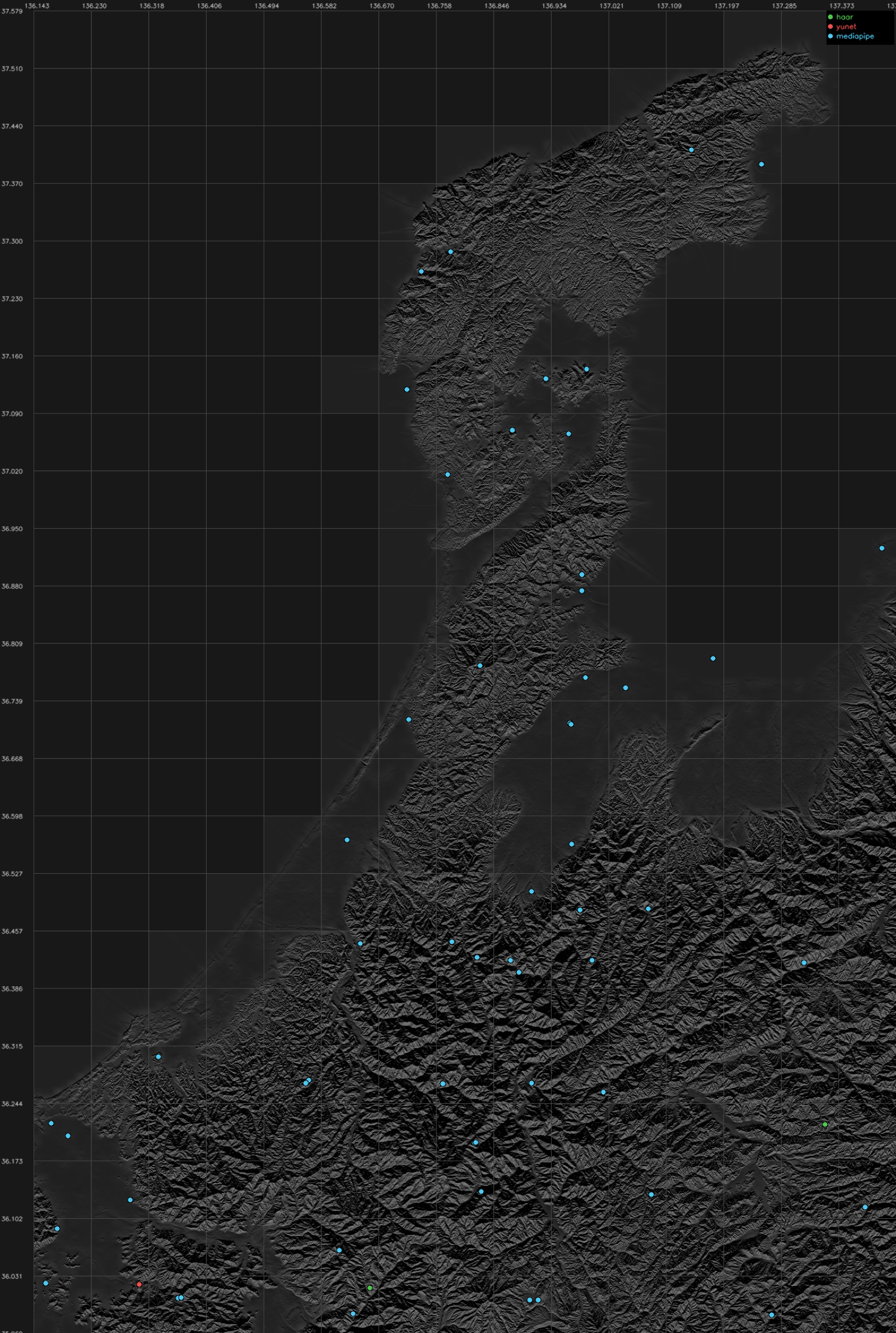896x1333 pixels.
Task: Select the northernmost mediapipe point below the 37.440 gridline
Action: click(x=691, y=150)
